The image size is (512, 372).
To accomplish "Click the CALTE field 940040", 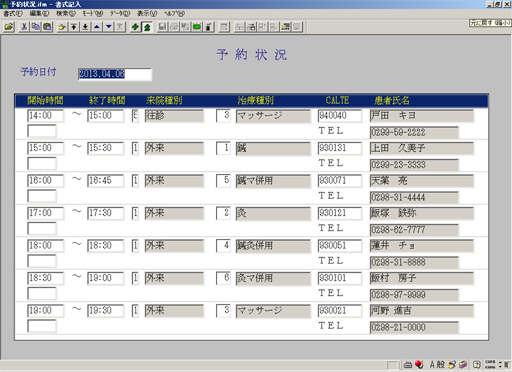I will coord(340,116).
